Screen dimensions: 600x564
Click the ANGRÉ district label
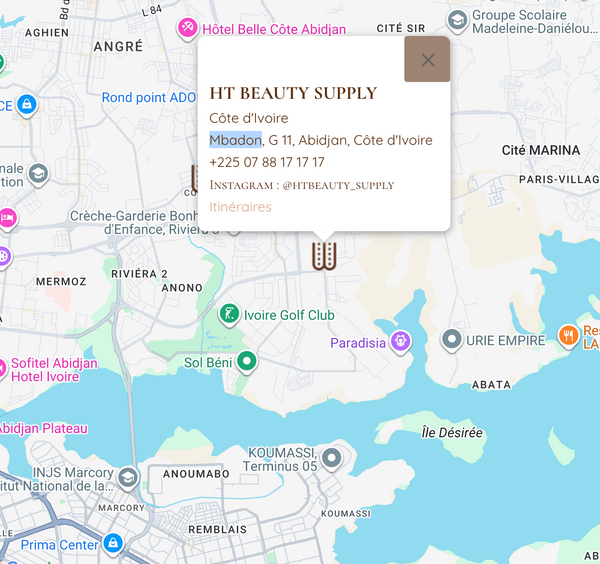118,46
